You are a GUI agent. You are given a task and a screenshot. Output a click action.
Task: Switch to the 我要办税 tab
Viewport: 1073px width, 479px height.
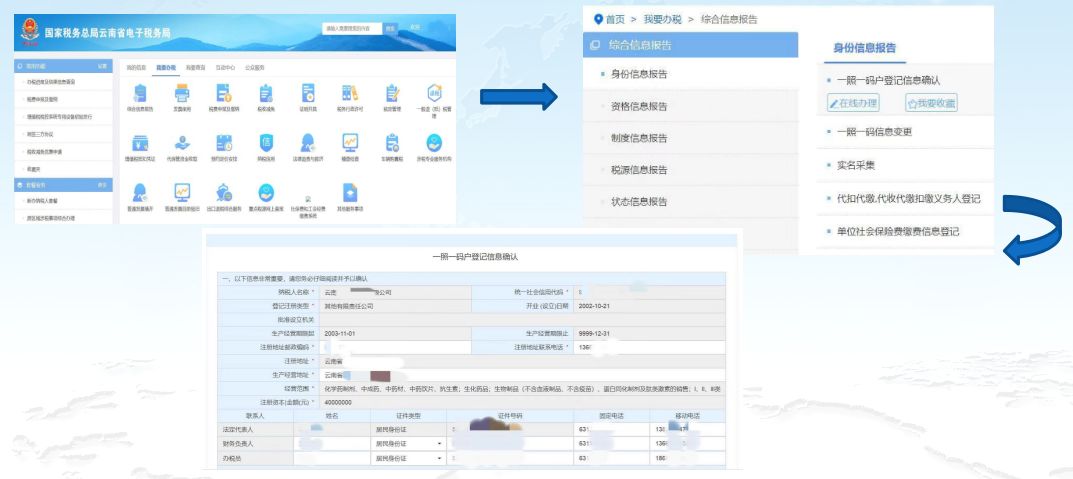[x=166, y=68]
